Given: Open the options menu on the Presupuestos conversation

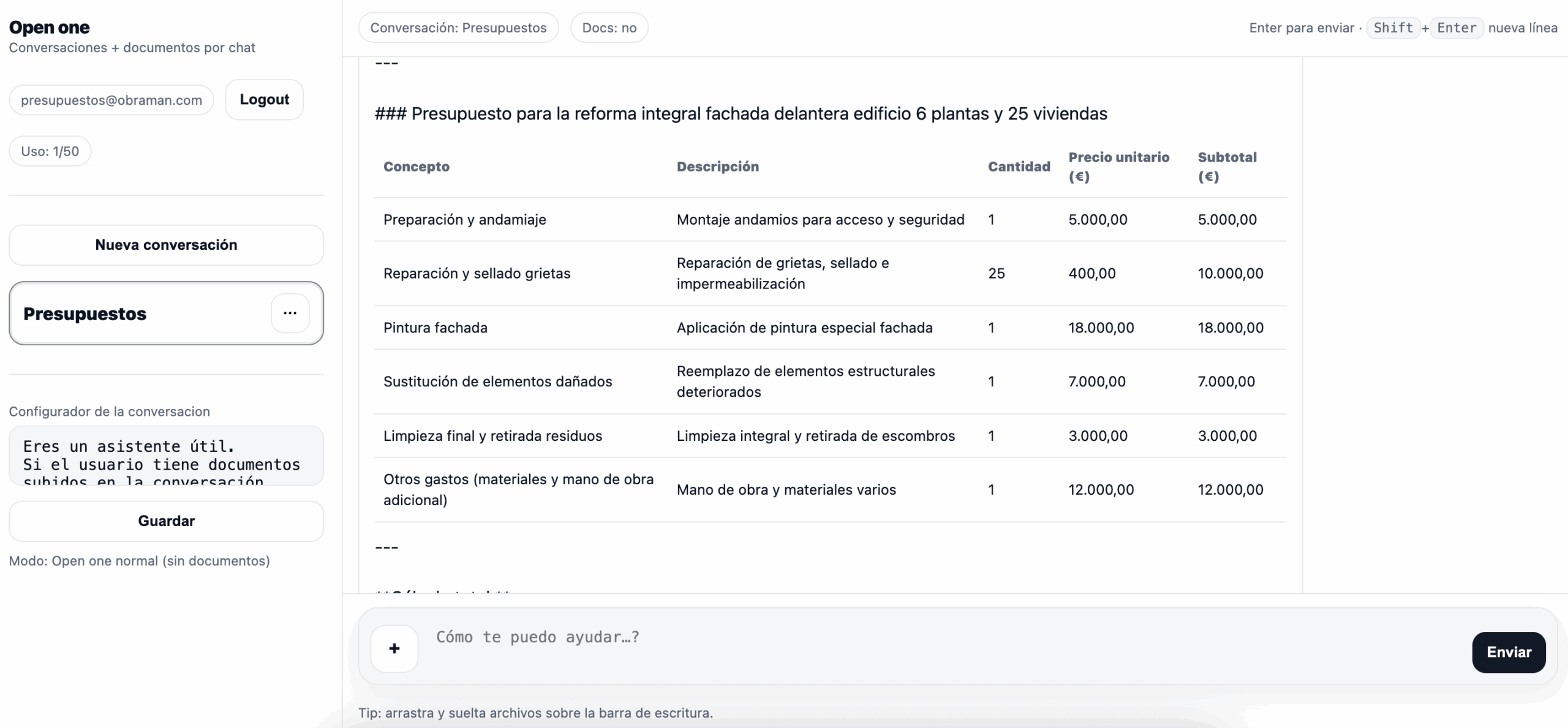Looking at the screenshot, I should coord(290,313).
